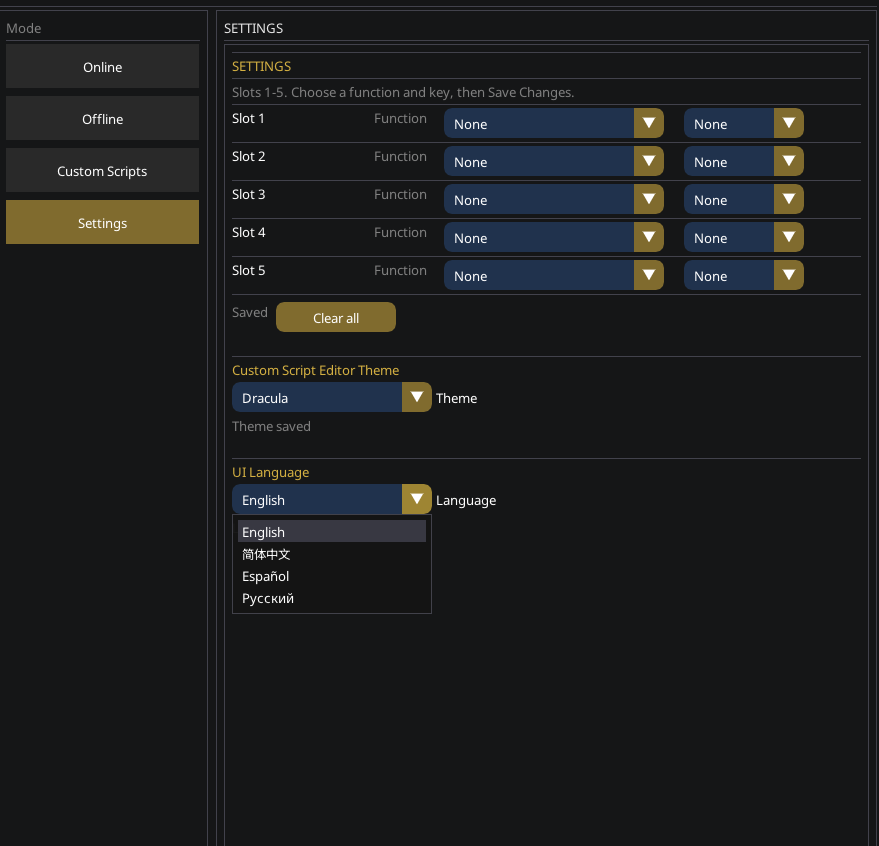Open the Slot 1 Function dropdown
This screenshot has width=879, height=846.
point(554,123)
